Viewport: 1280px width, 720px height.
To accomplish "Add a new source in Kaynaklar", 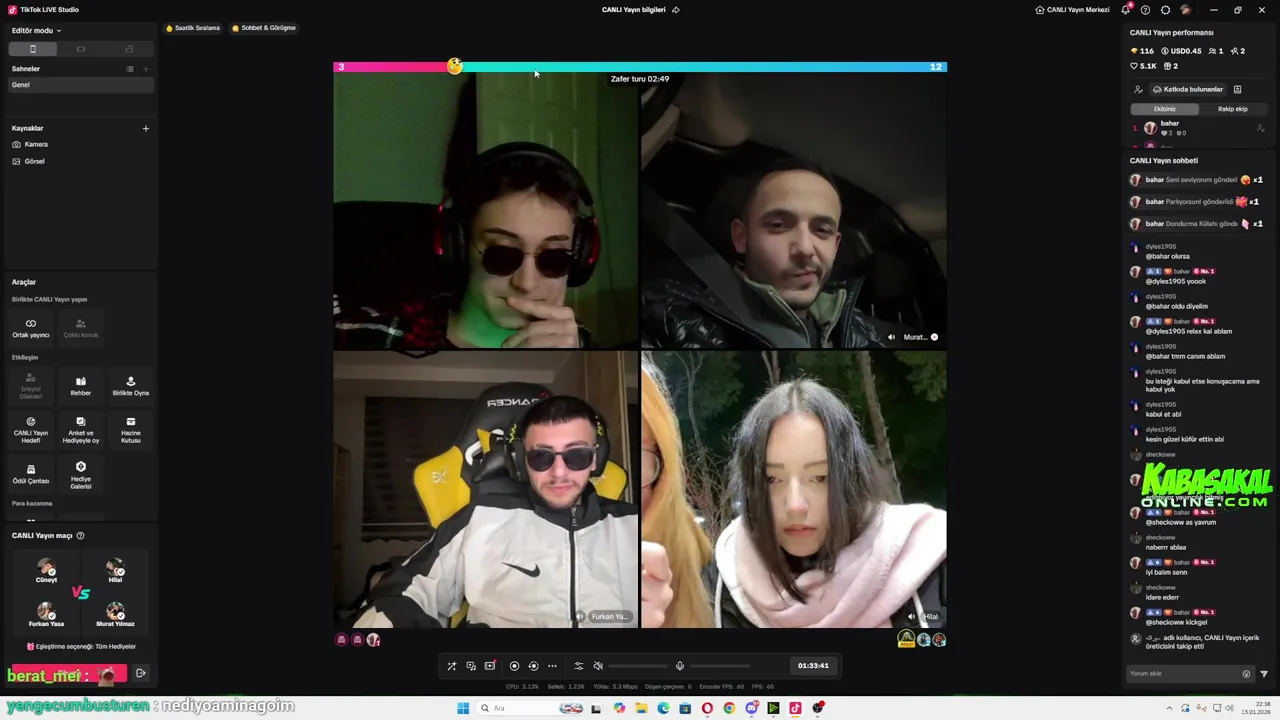I will (x=146, y=128).
